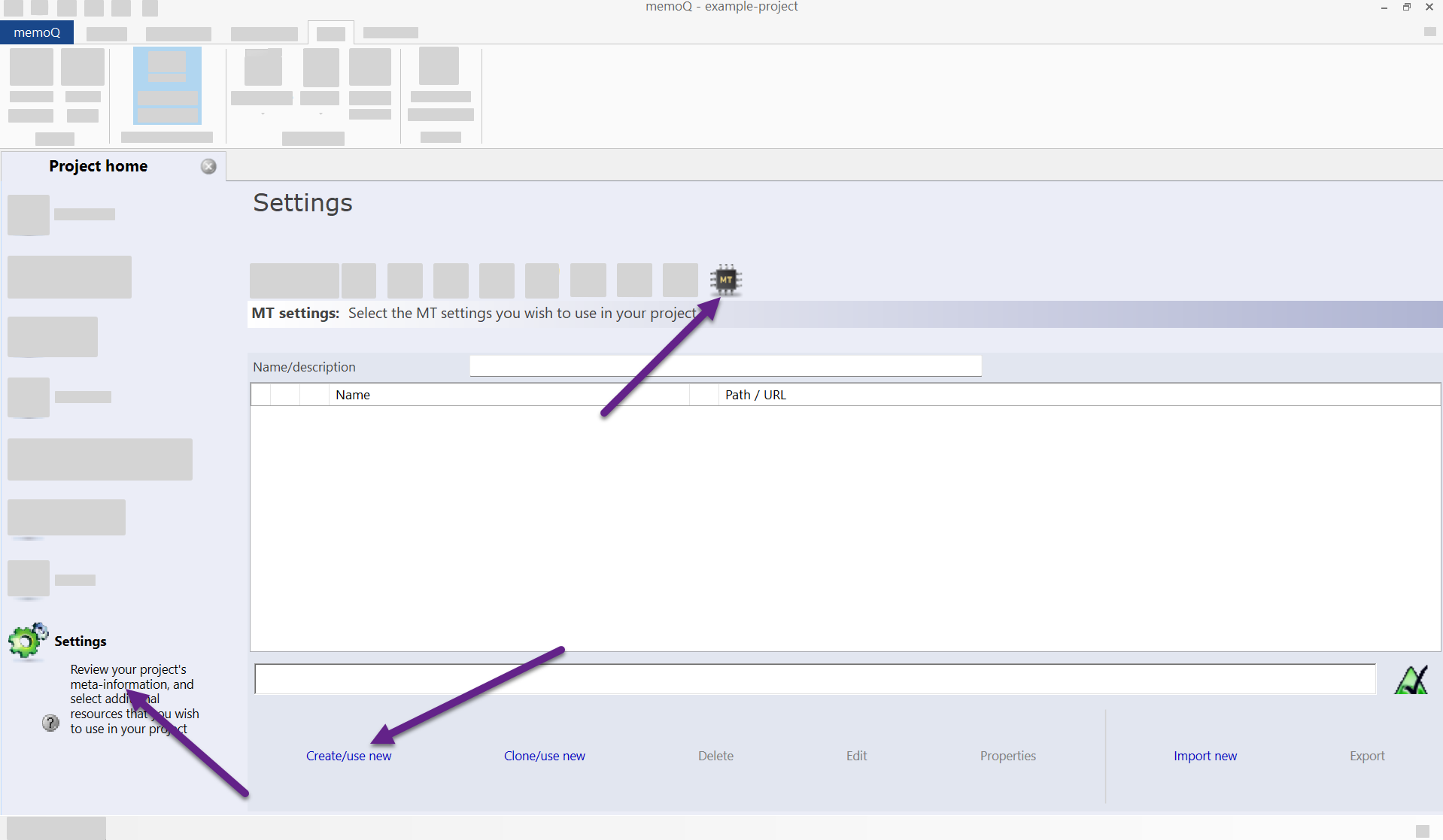Focus the Name/description filter field
This screenshot has height=840, width=1443.
[725, 366]
